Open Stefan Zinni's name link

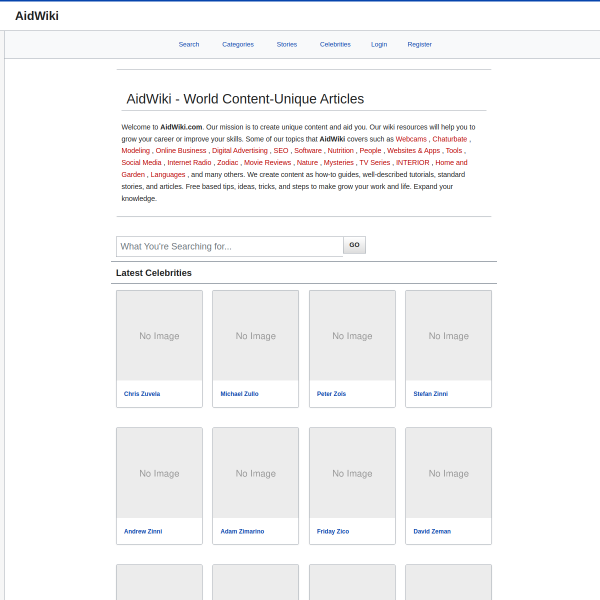tap(430, 394)
